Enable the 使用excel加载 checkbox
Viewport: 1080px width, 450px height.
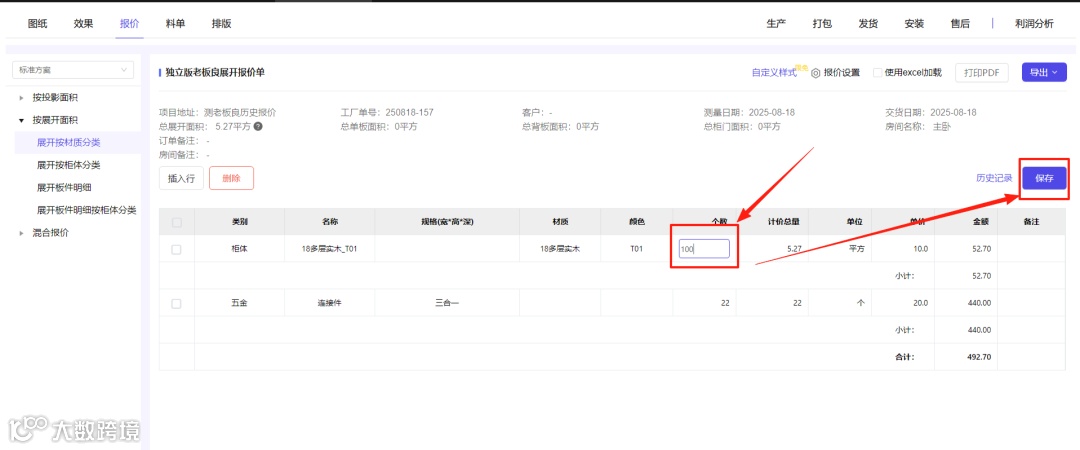878,72
